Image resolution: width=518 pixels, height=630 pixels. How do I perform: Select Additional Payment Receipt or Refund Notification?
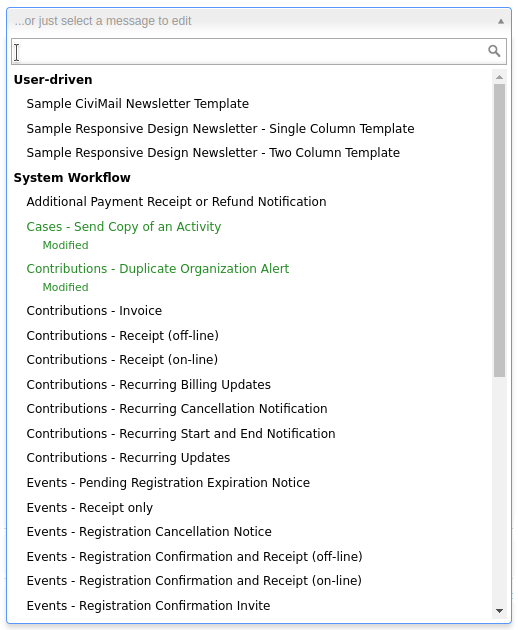click(250, 202)
